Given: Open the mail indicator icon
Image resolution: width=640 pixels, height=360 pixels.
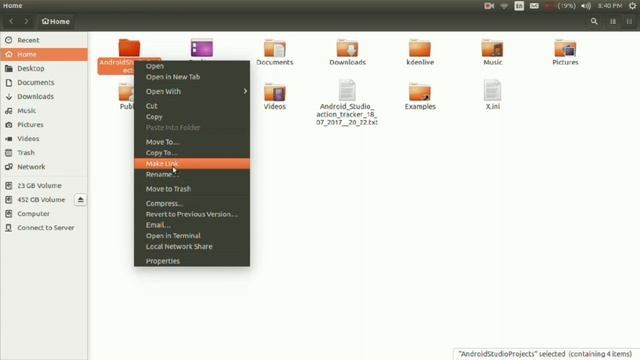Looking at the screenshot, I should 534,6.
